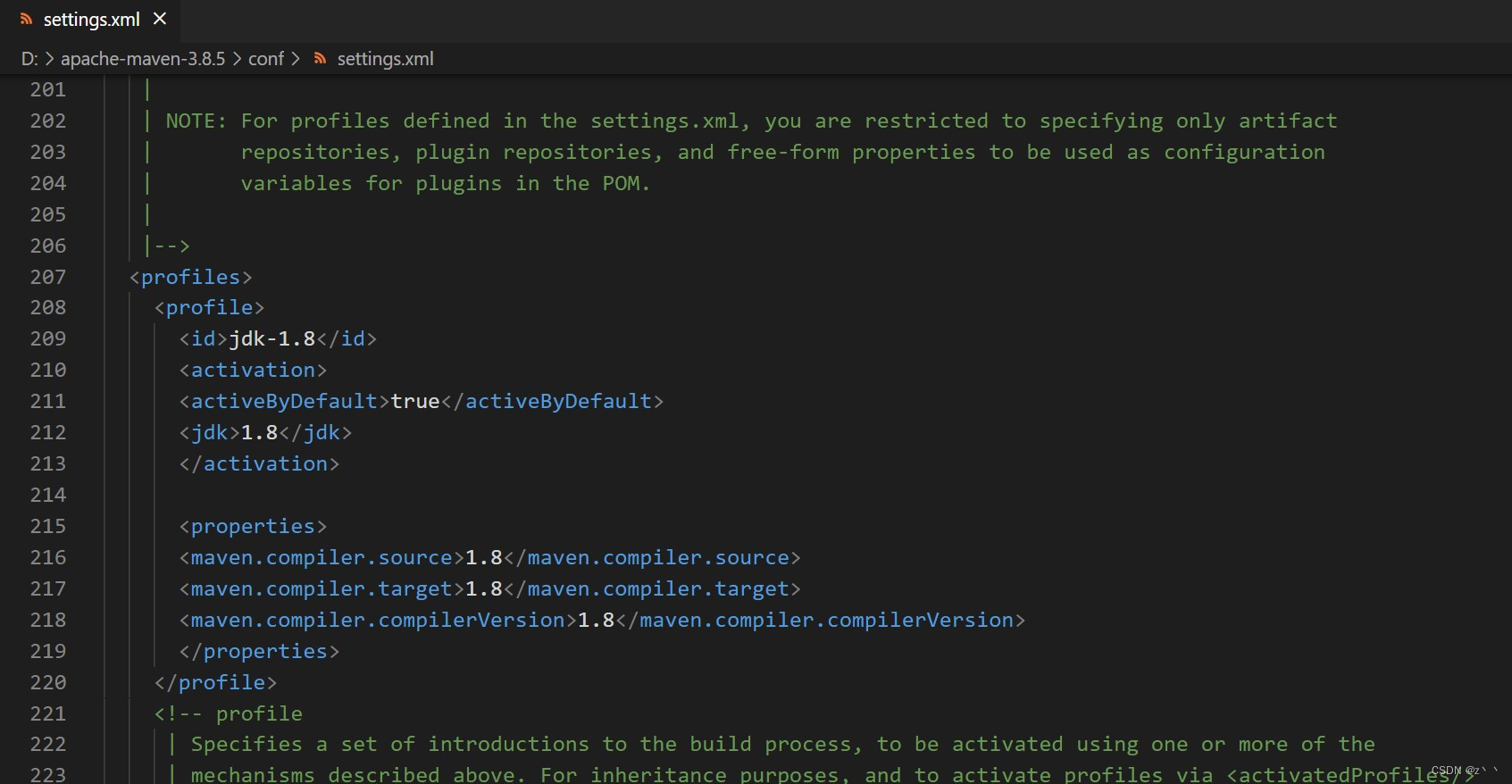Screen dimensions: 1512x784
Task: Click the opening activation tag
Action: click(x=254, y=370)
